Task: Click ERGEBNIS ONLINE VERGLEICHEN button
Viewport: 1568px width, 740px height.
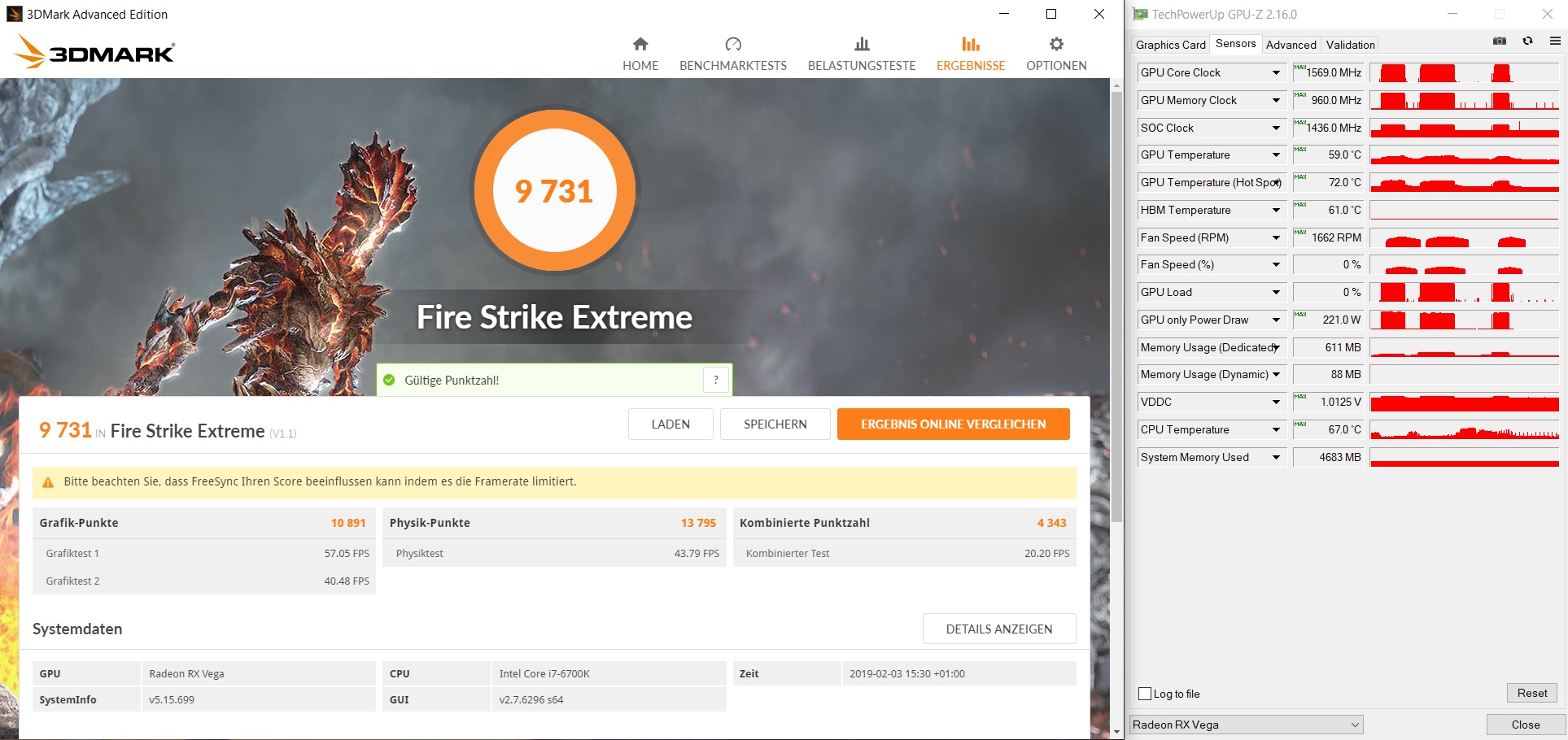Action: click(954, 424)
